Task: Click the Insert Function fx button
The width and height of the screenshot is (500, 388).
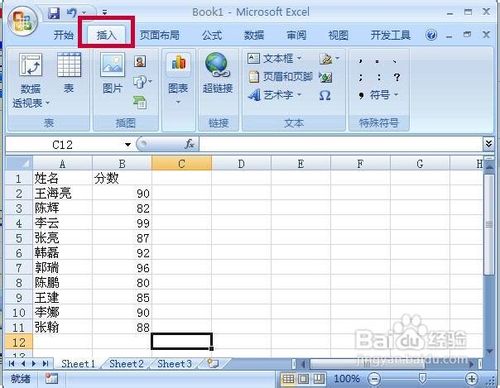Action: point(189,144)
